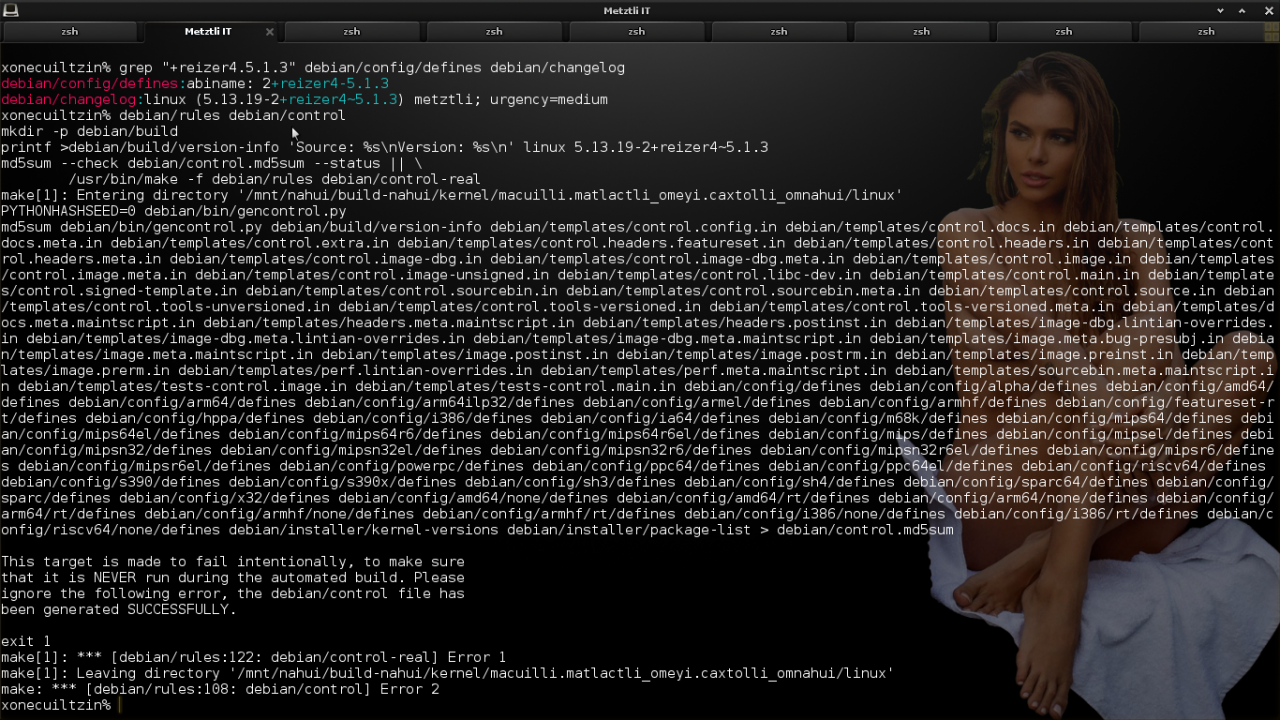The width and height of the screenshot is (1280, 720).
Task: Click the 'mkdir -p debian/build' line
Action: [x=90, y=132]
